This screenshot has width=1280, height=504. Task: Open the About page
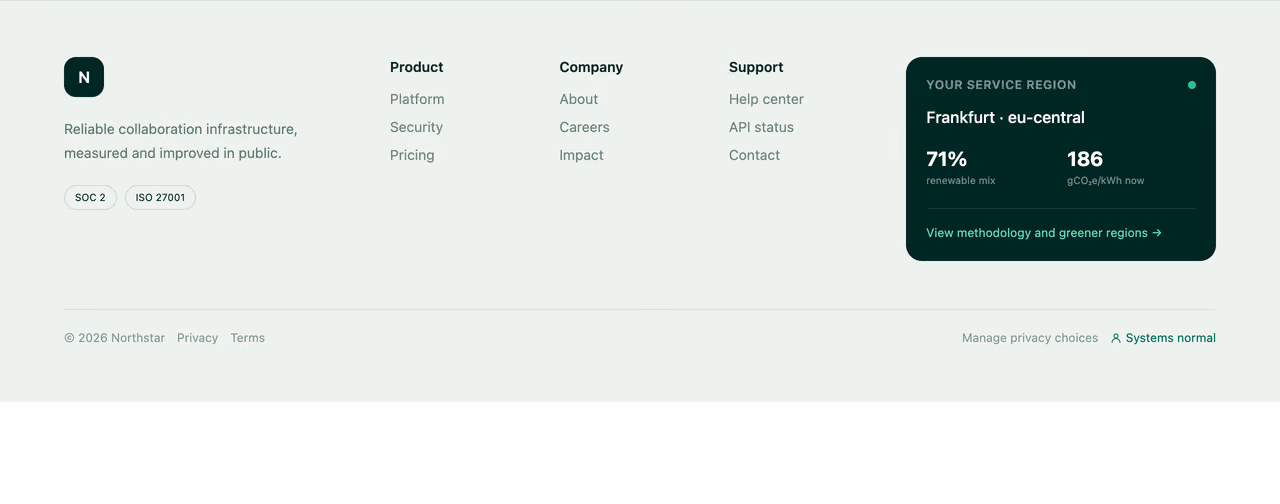coord(579,99)
